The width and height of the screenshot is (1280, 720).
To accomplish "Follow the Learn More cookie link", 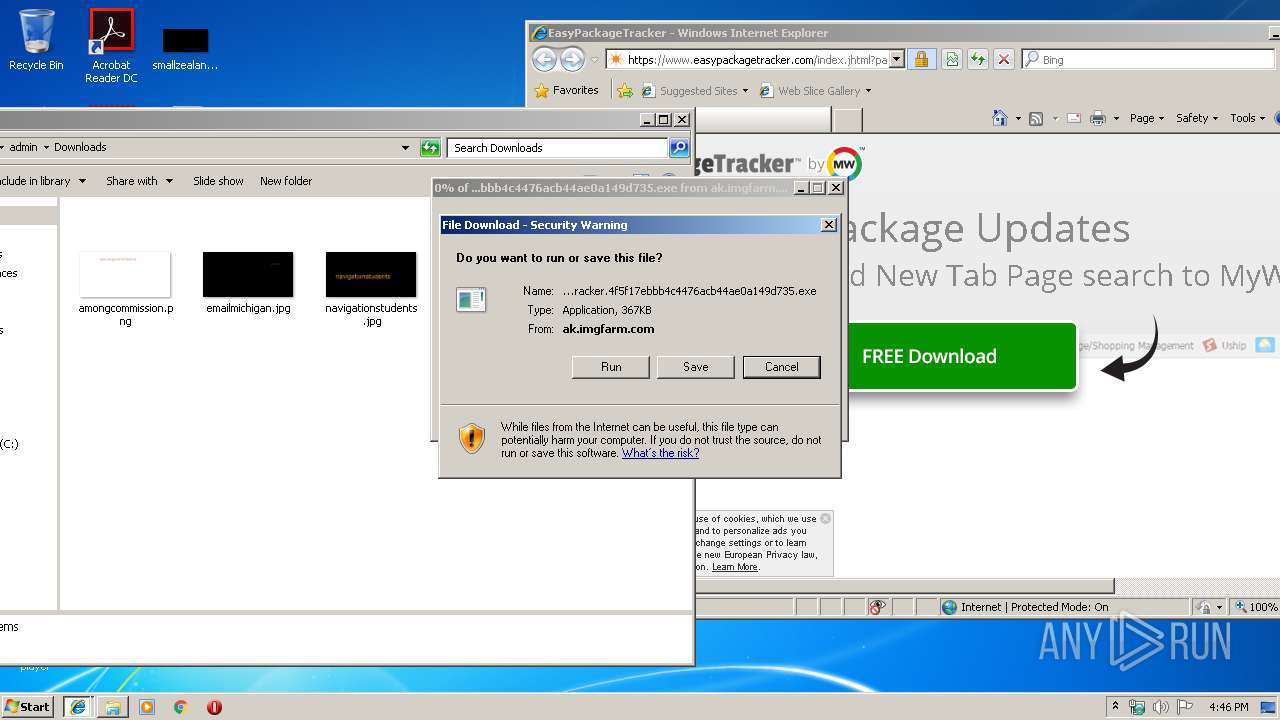I will 734,567.
